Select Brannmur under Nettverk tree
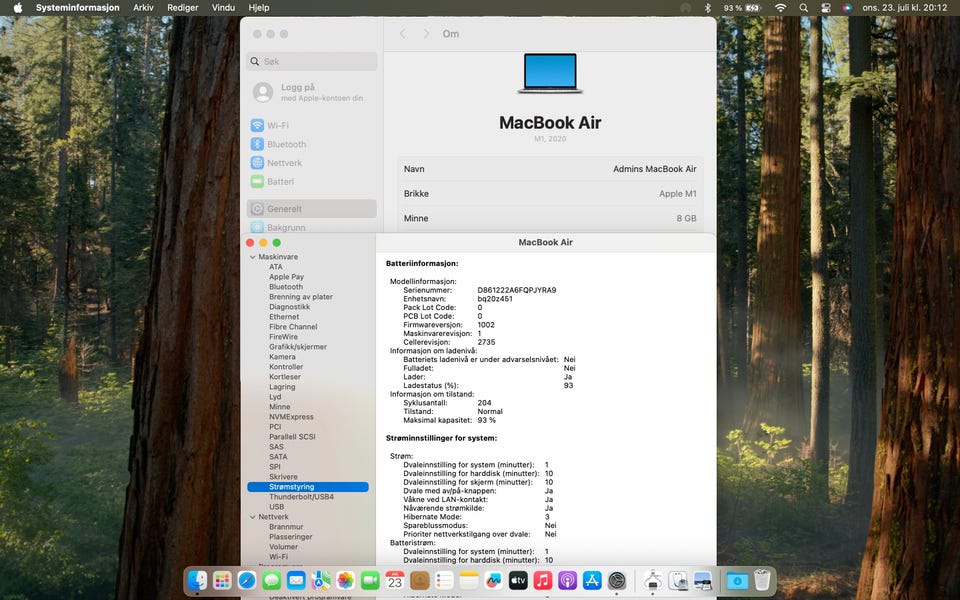Screen dimensions: 960x600 tap(286, 527)
